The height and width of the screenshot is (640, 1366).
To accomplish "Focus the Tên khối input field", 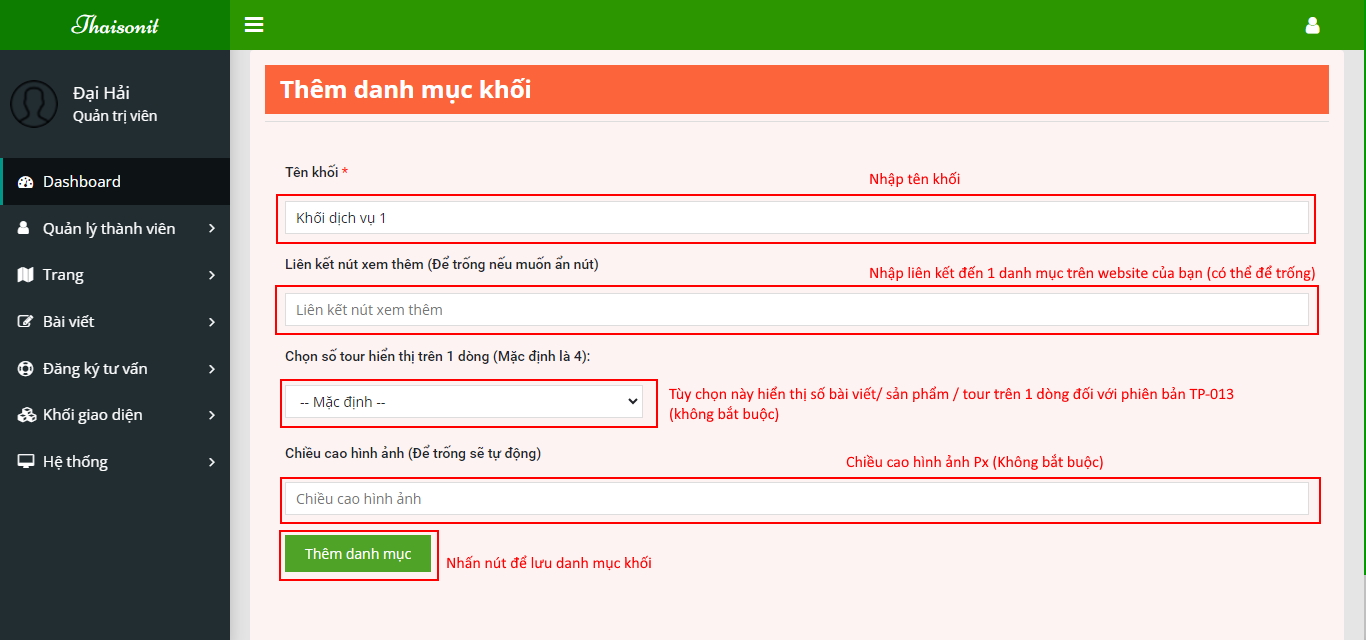I will (796, 218).
